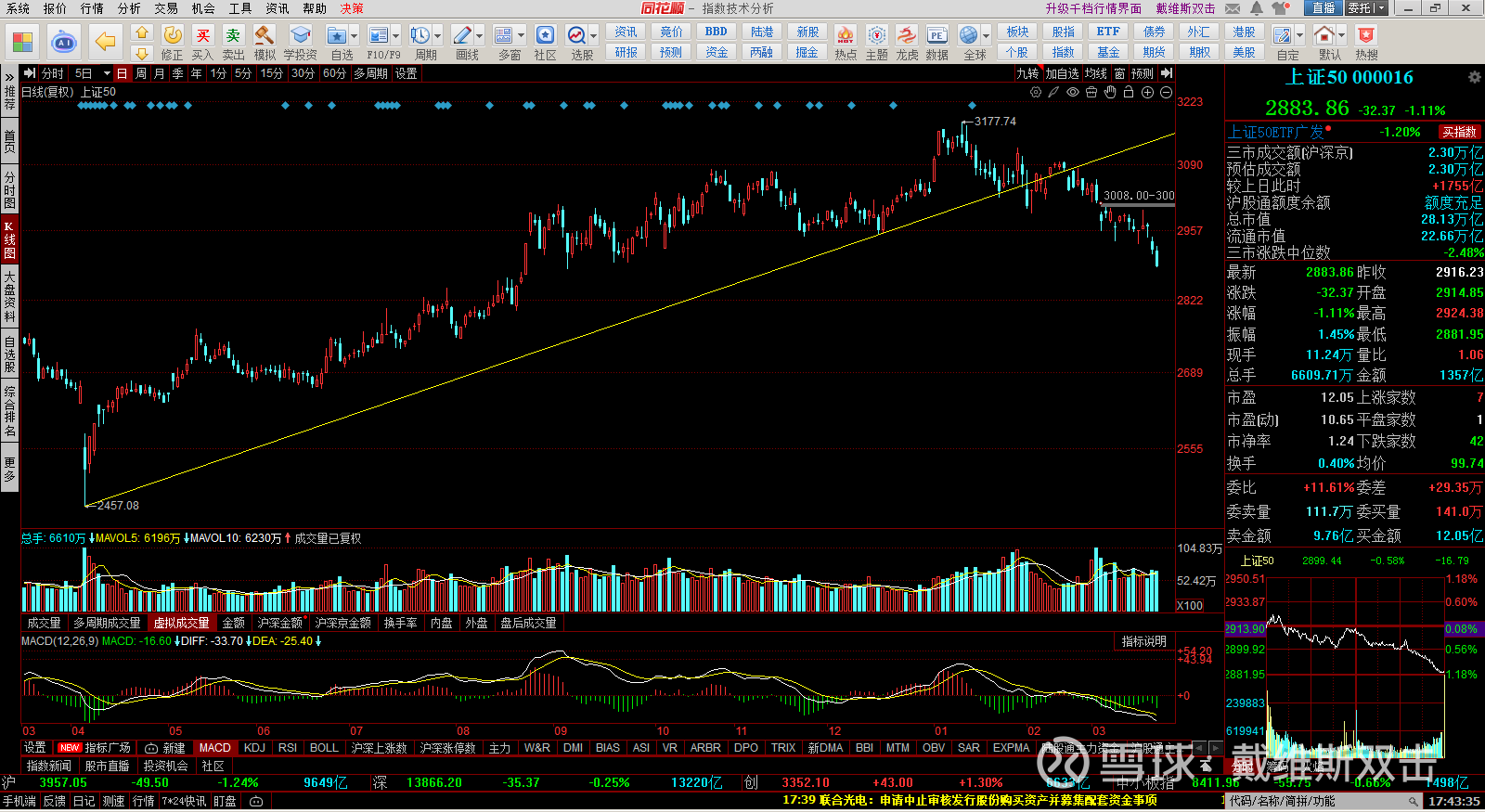Open settings gear beside 上证50 title
This screenshot has width=1485, height=812.
pyautogui.click(x=1474, y=77)
